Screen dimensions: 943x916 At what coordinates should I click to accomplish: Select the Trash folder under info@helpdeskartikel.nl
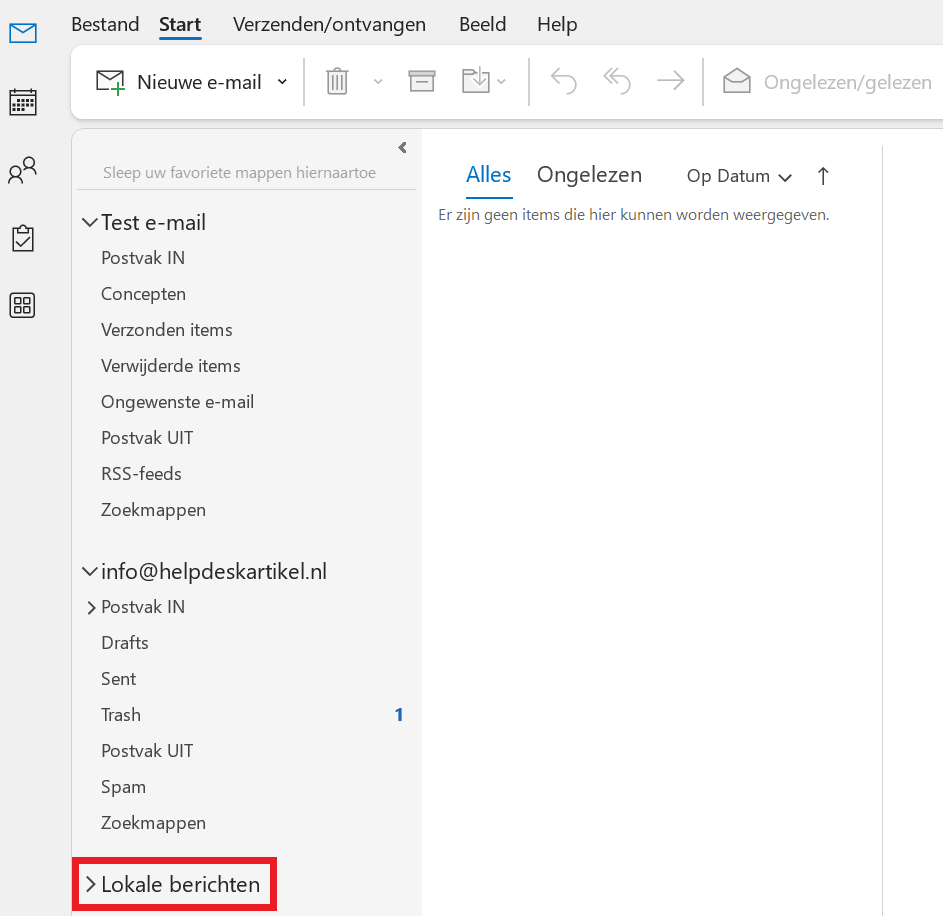coord(121,715)
